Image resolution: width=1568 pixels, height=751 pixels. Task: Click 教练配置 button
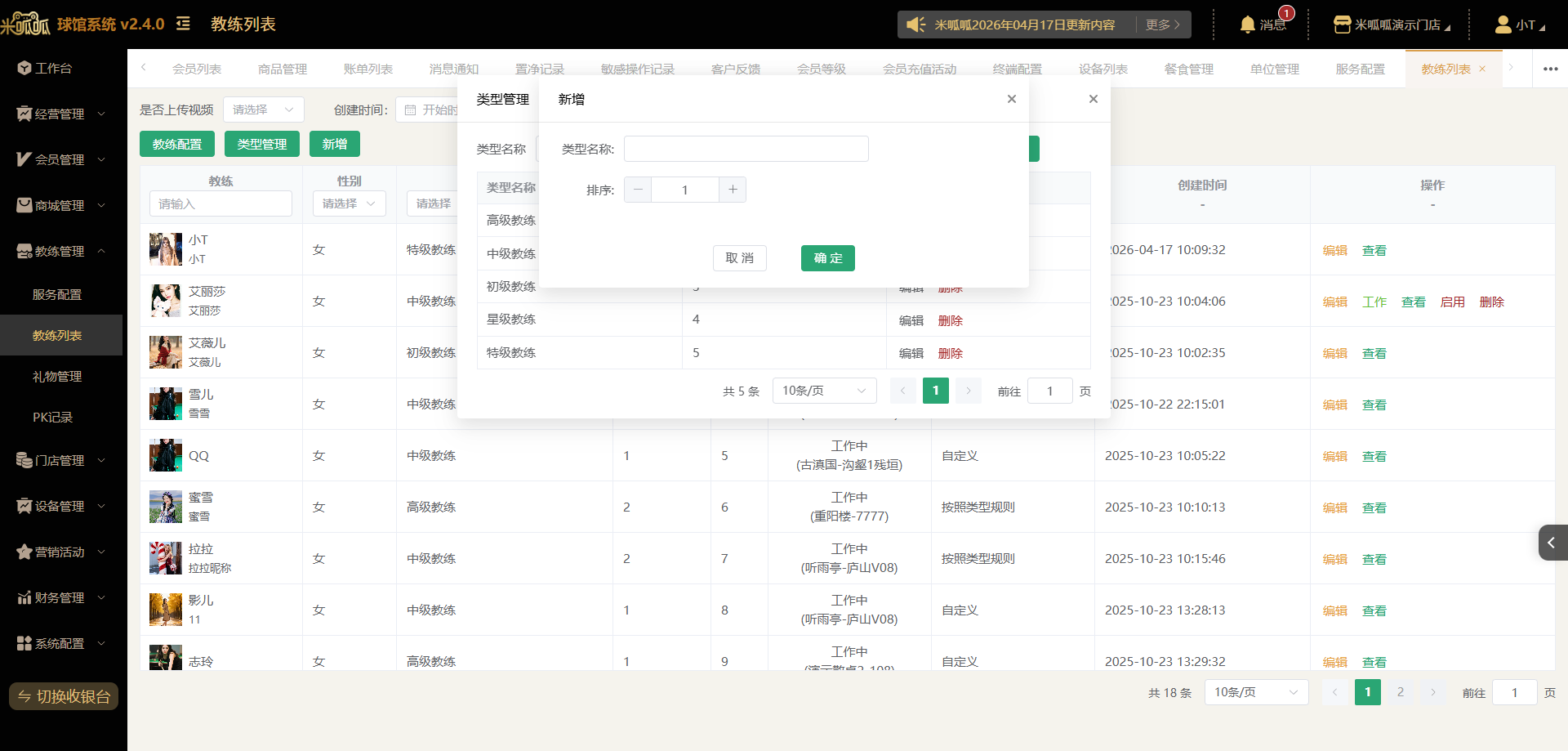pos(177,144)
